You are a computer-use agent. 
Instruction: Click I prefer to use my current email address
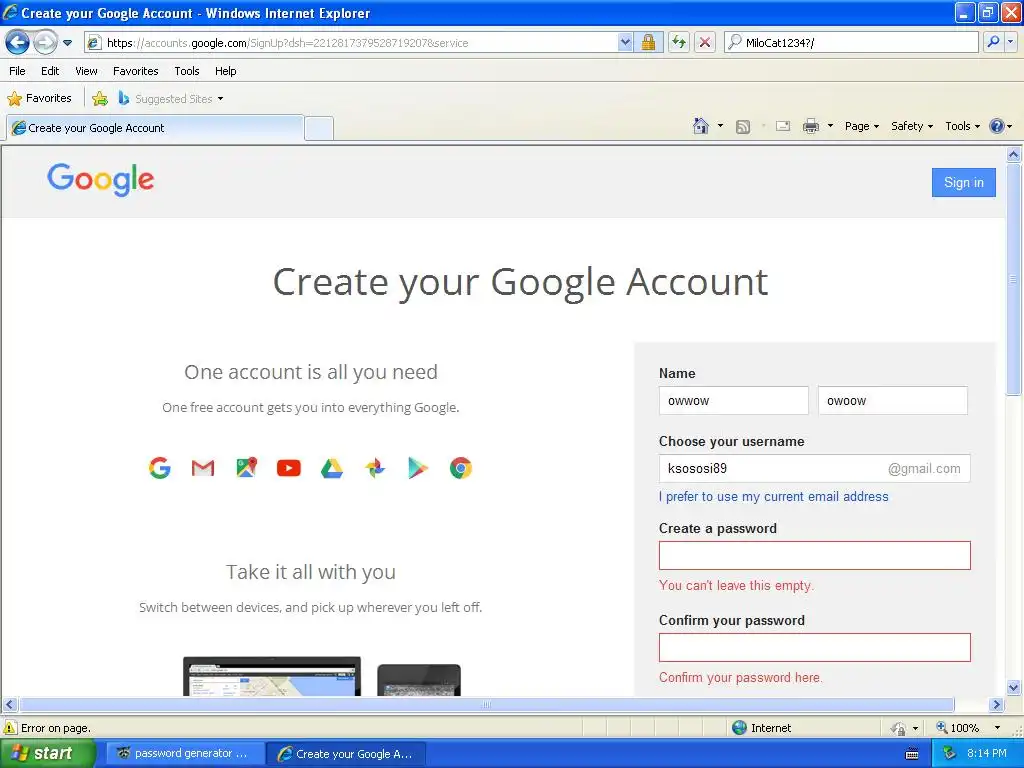click(774, 496)
